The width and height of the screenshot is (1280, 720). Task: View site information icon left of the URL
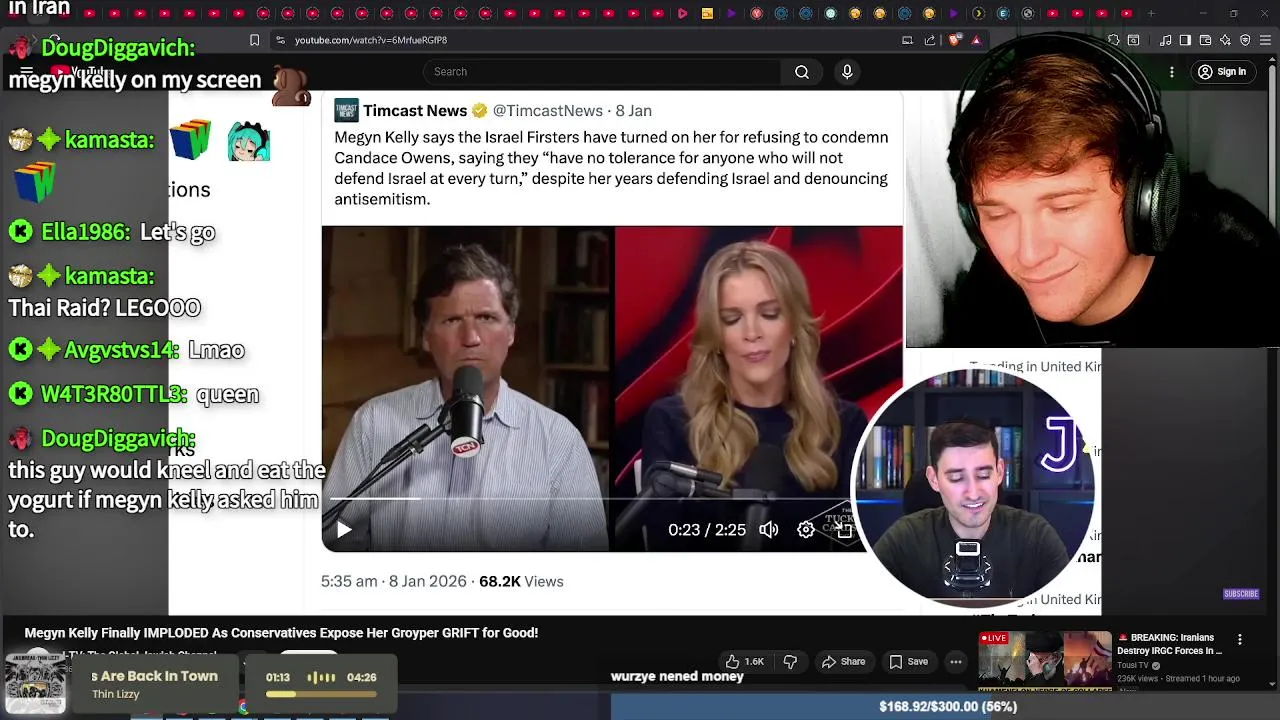tap(281, 40)
